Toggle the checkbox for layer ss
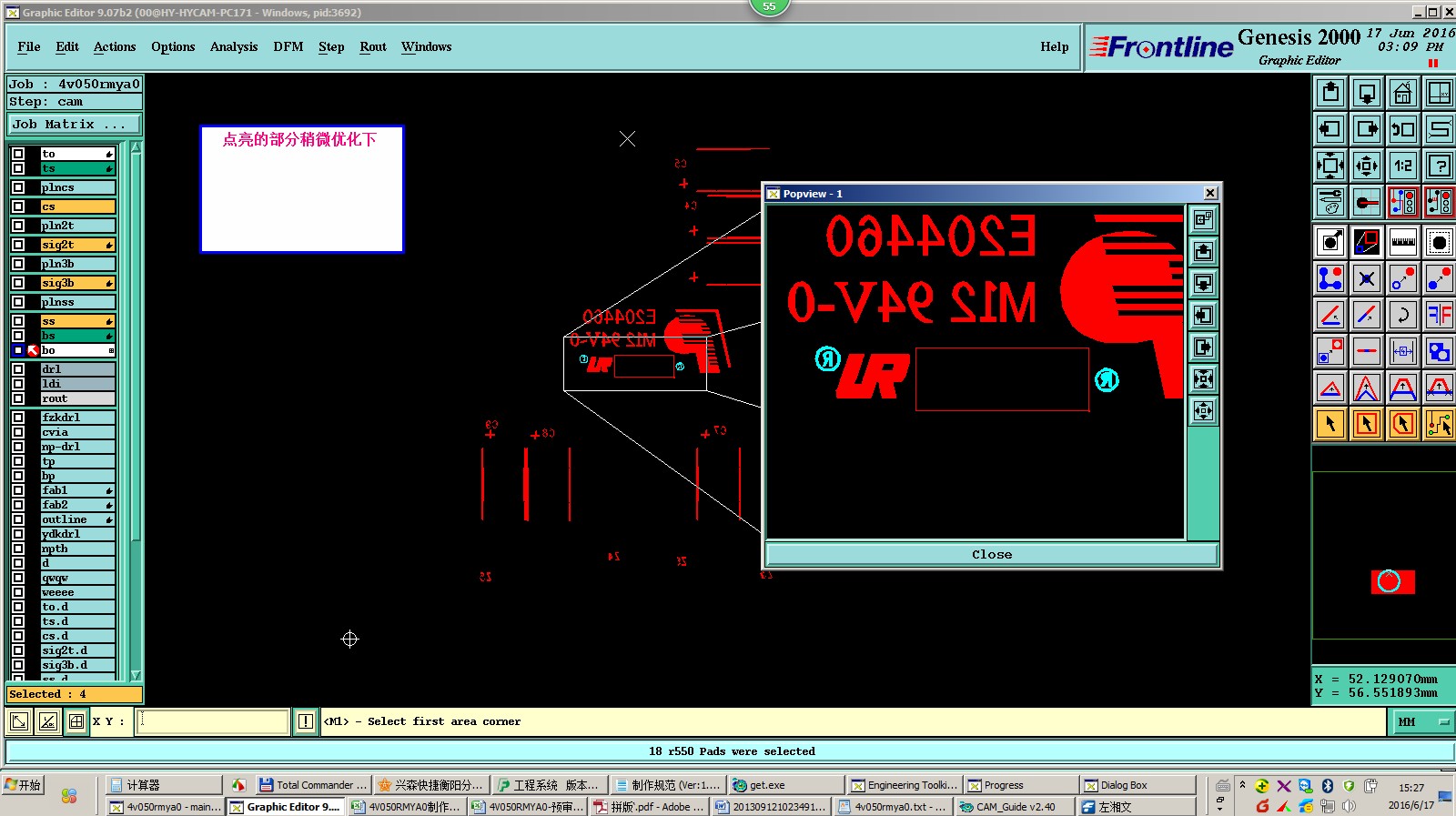 click(18, 321)
